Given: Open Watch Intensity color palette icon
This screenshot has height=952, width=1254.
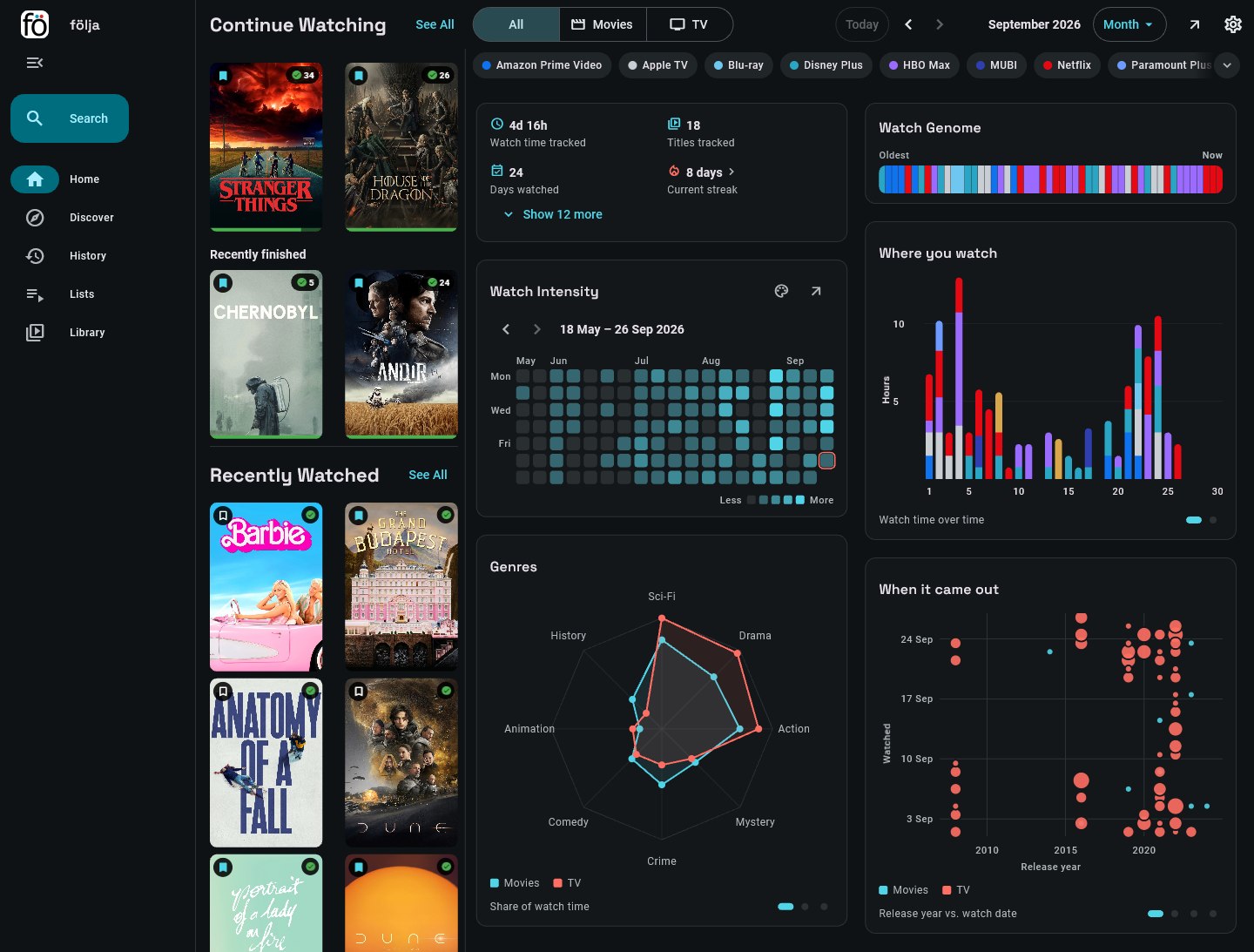Looking at the screenshot, I should [x=781, y=291].
